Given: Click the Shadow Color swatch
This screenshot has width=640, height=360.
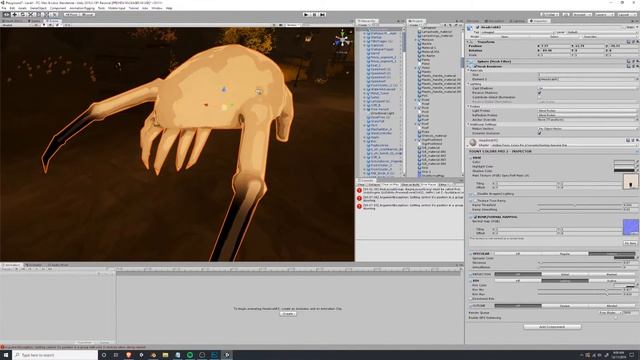Looking at the screenshot, I should coord(624,171).
